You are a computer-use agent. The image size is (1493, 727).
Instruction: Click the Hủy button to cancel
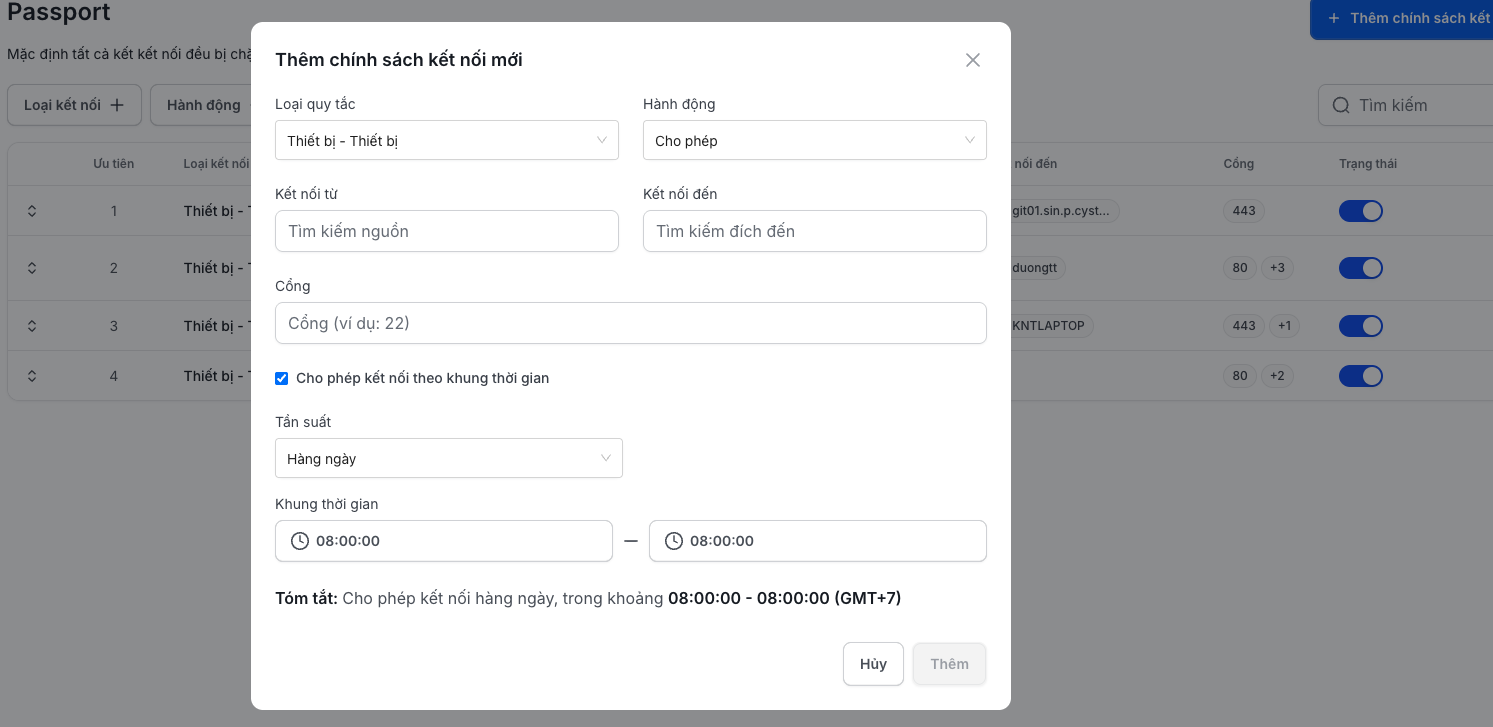click(872, 663)
